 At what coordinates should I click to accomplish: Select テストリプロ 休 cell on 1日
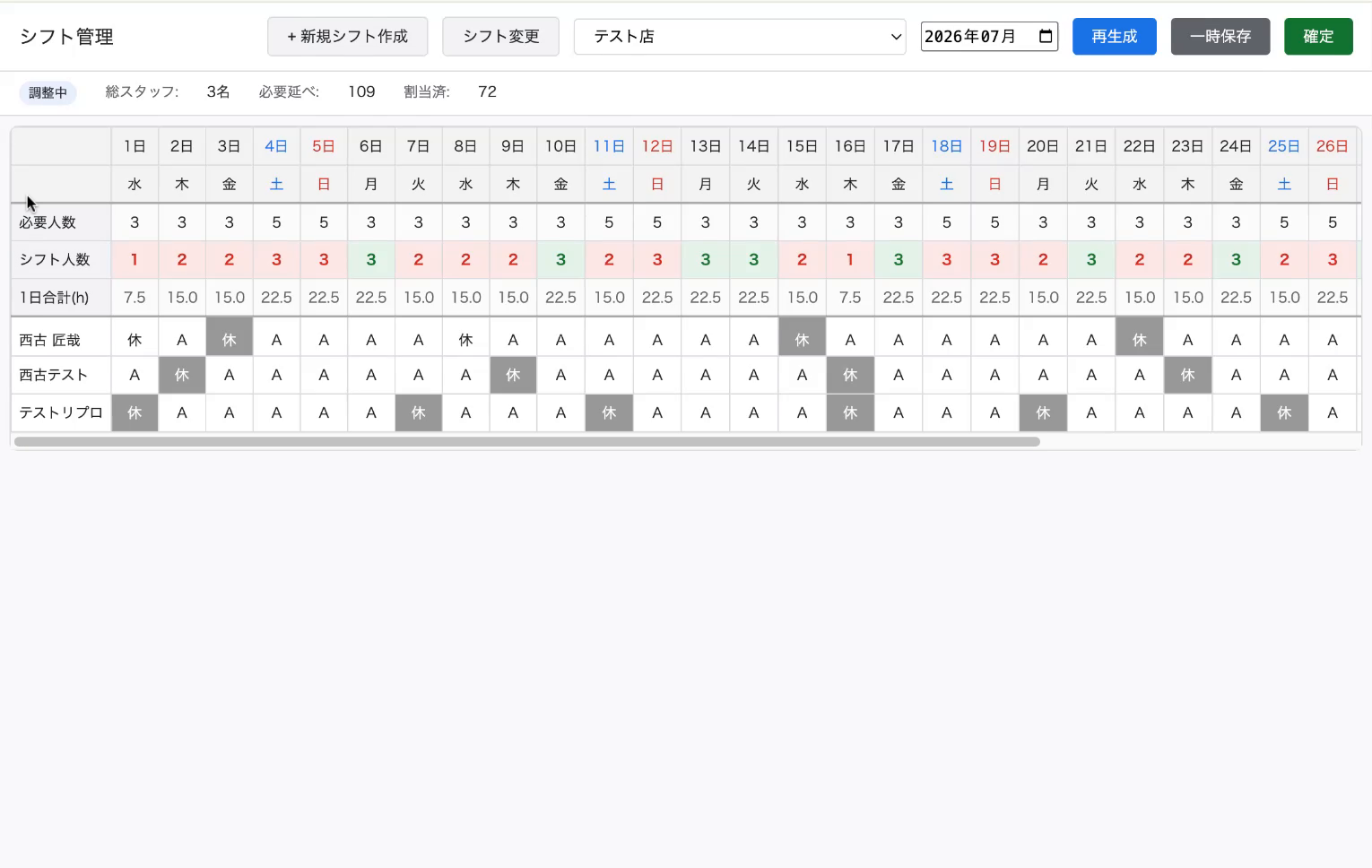135,412
